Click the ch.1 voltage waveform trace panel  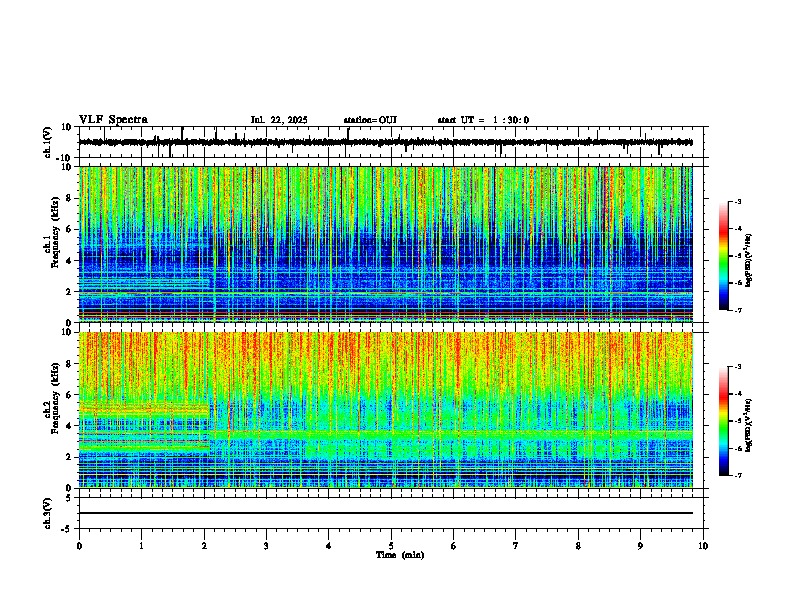pos(391,142)
